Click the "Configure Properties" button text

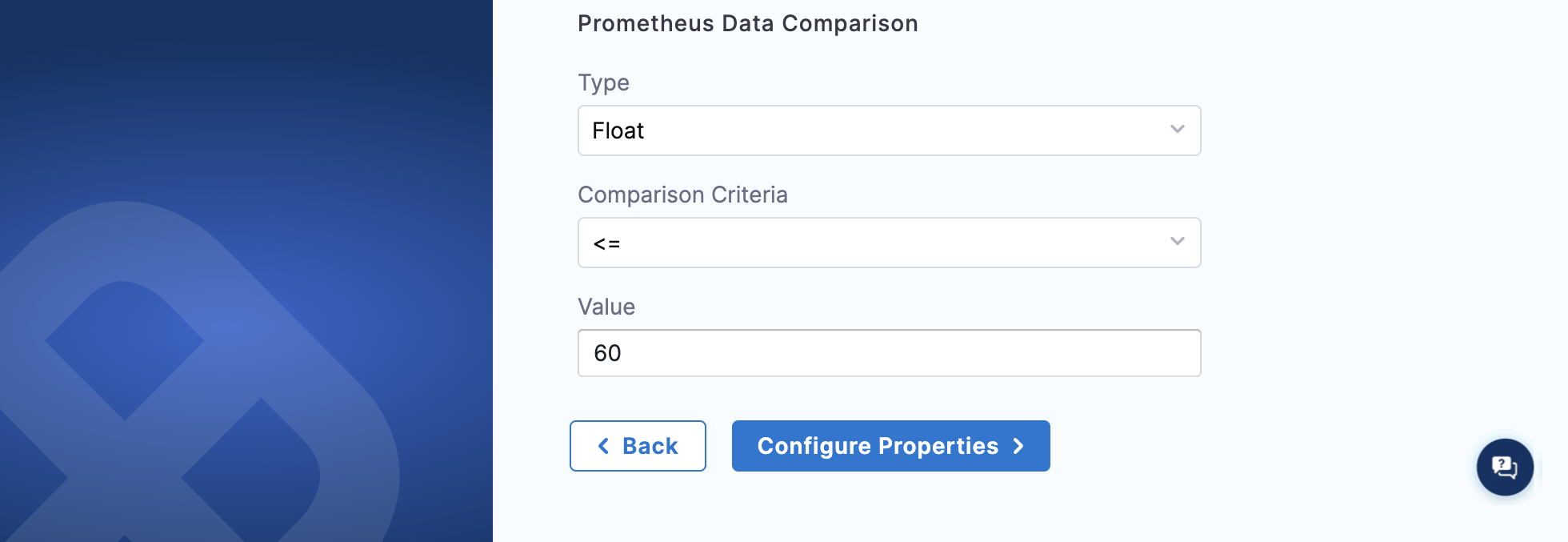click(x=878, y=446)
